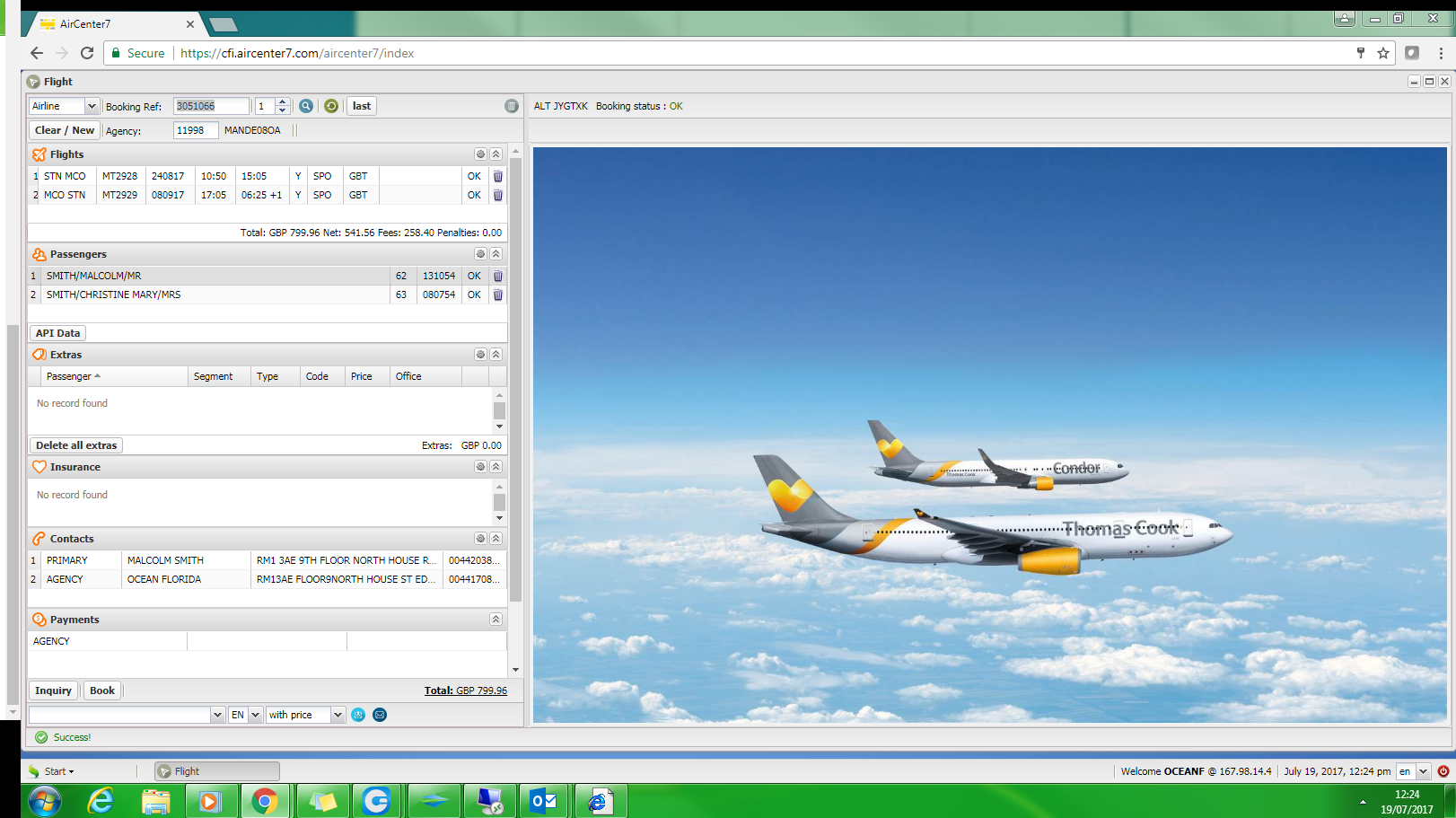
Task: Click the Inquiry button
Action: click(53, 690)
